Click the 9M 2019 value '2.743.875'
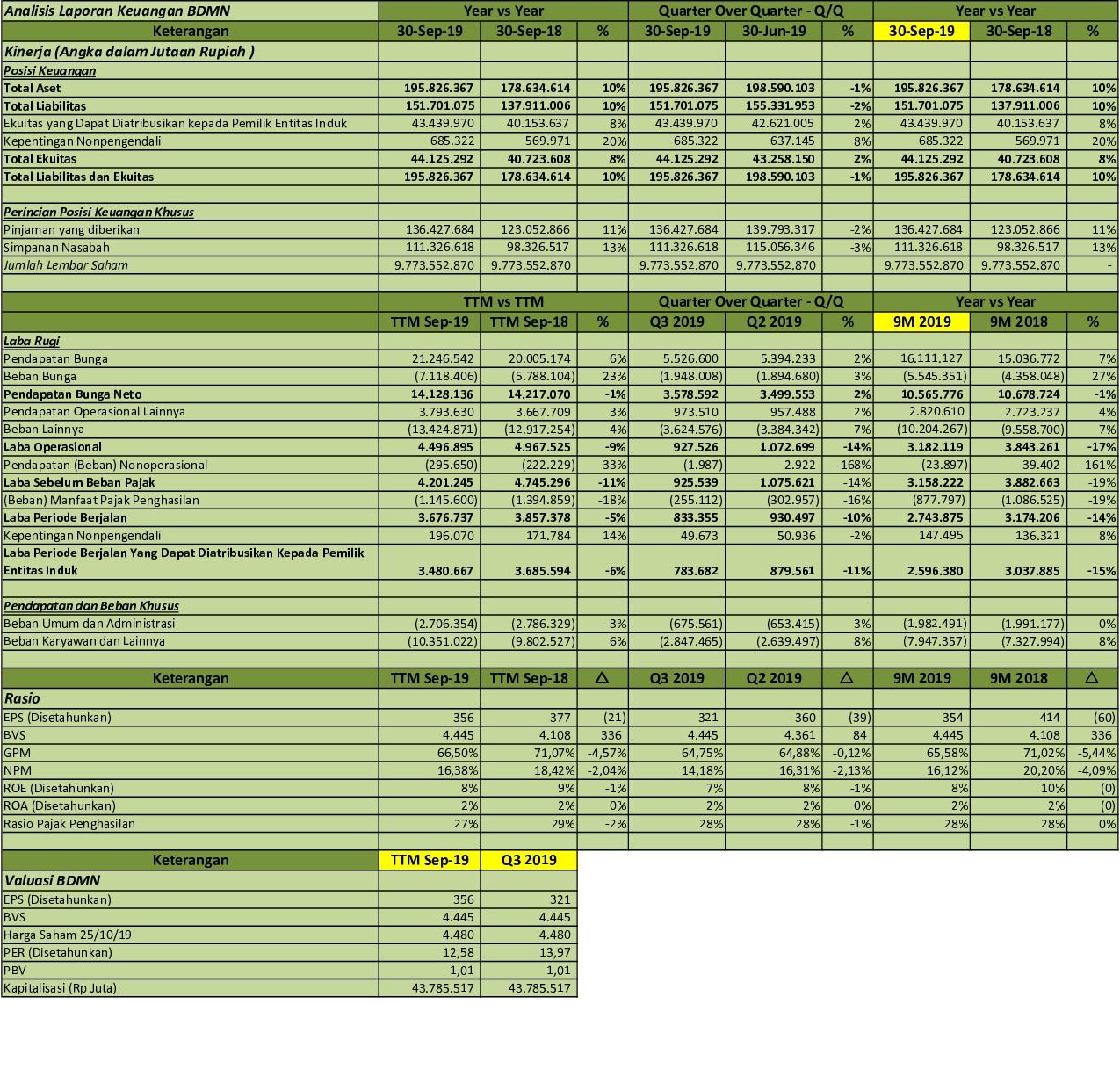The width and height of the screenshot is (1120, 1069). [x=936, y=517]
